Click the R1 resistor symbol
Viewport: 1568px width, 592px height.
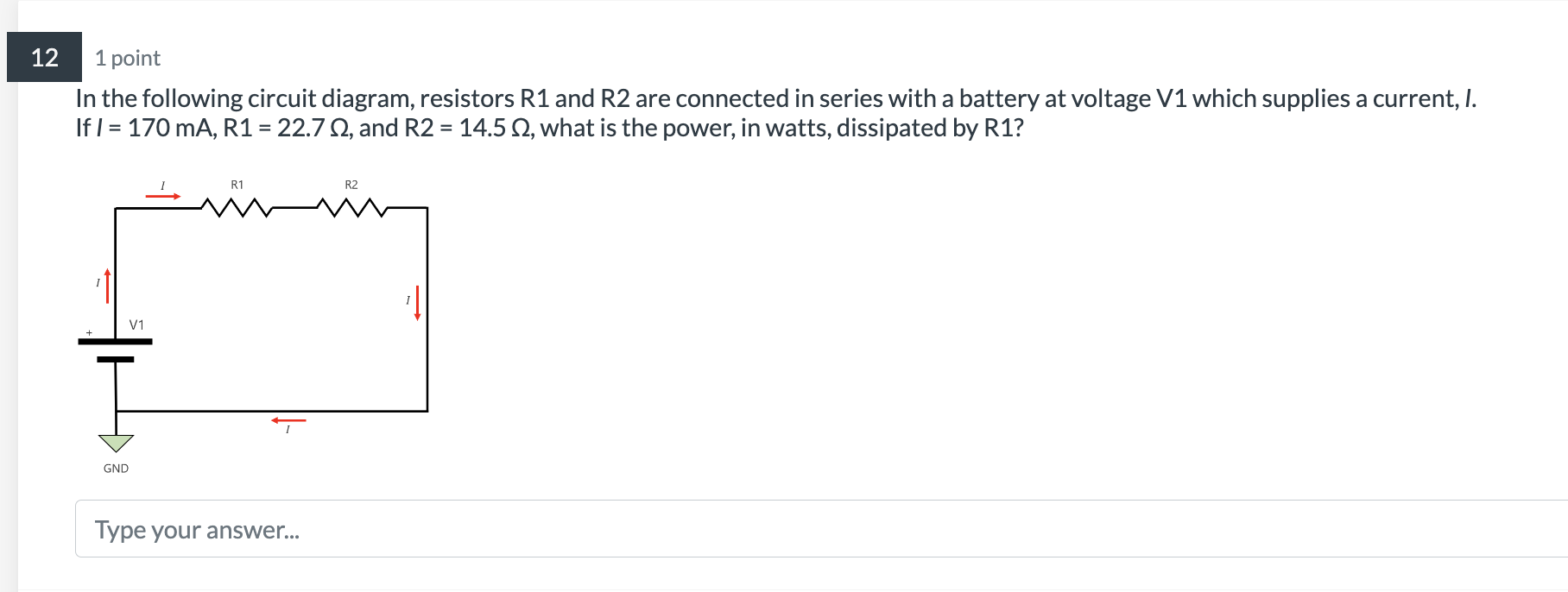tap(236, 206)
